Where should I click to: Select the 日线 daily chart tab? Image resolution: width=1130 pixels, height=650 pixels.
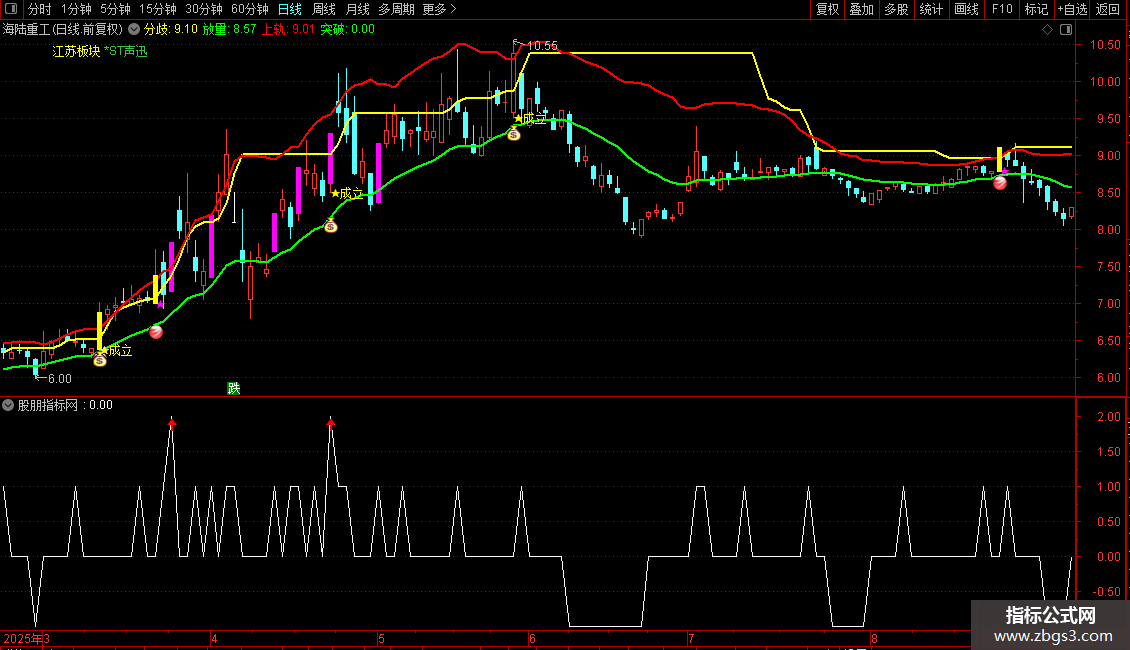[x=290, y=9]
